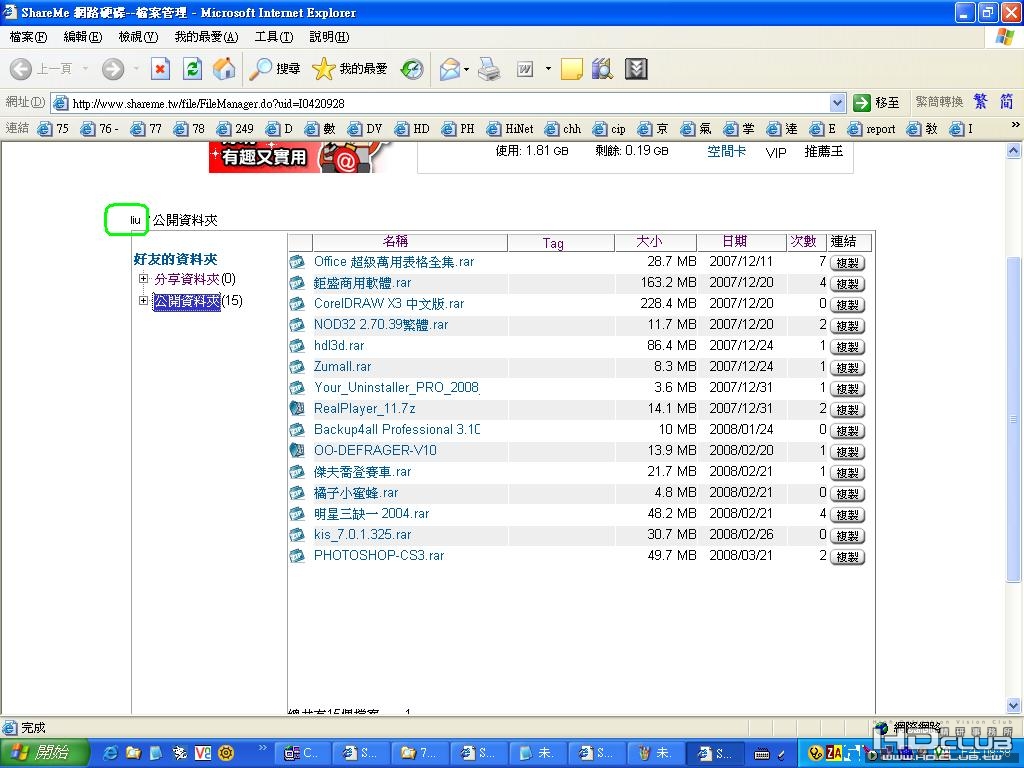Open CorelDRAW X3 中文版.rar link
This screenshot has width=1024, height=768.
[x=389, y=304]
